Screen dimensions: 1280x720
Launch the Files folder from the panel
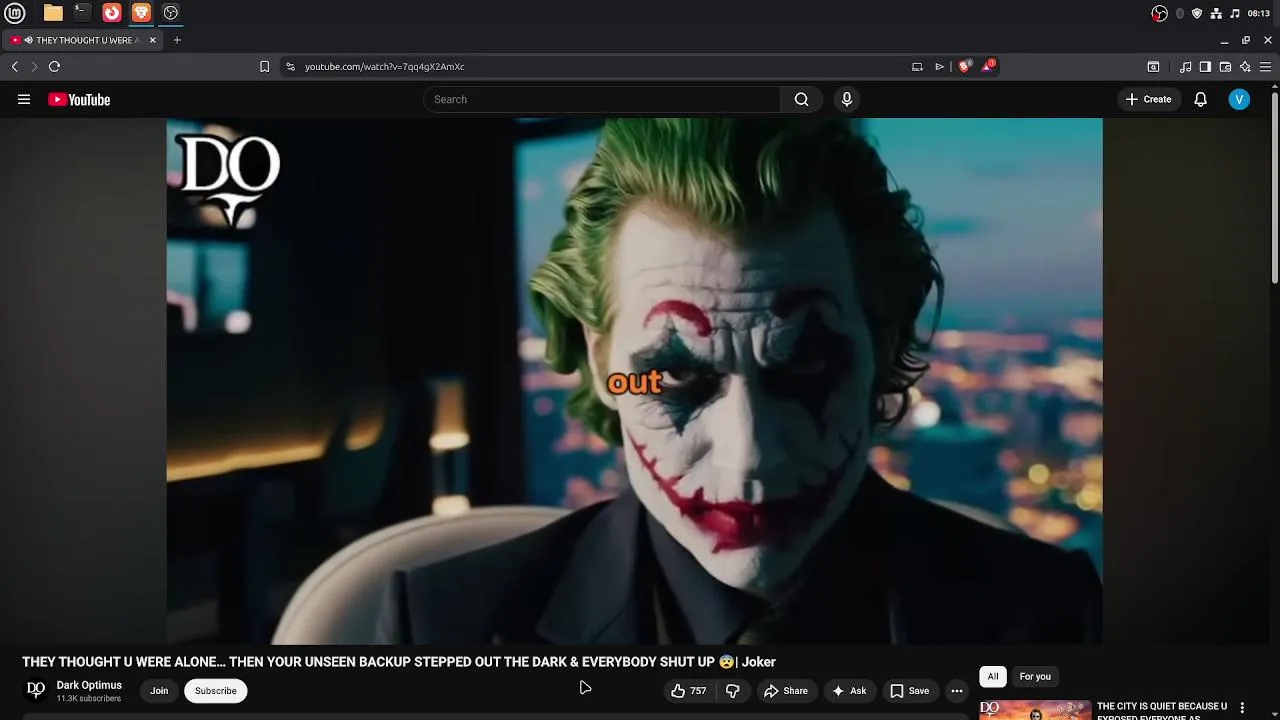click(x=53, y=13)
